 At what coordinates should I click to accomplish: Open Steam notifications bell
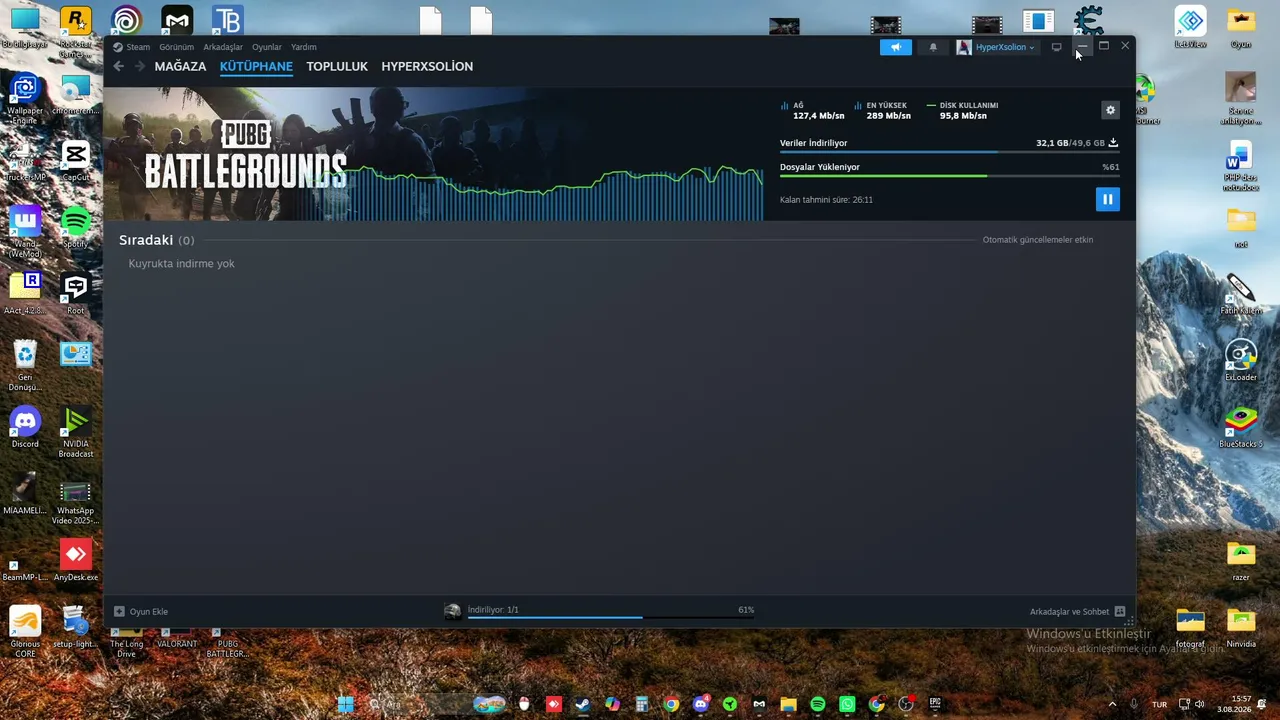pos(933,47)
